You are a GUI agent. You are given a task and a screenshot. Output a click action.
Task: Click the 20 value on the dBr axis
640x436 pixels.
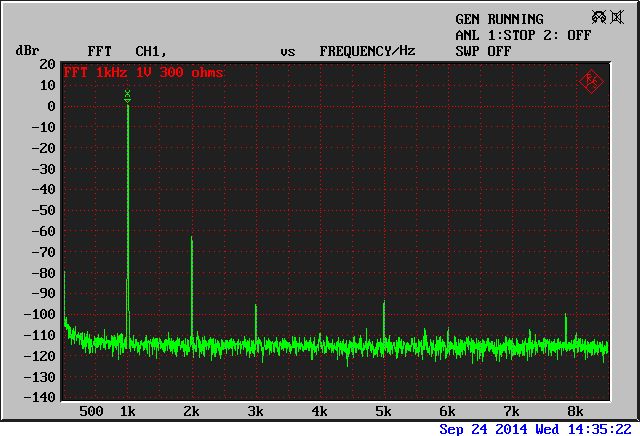pos(47,64)
